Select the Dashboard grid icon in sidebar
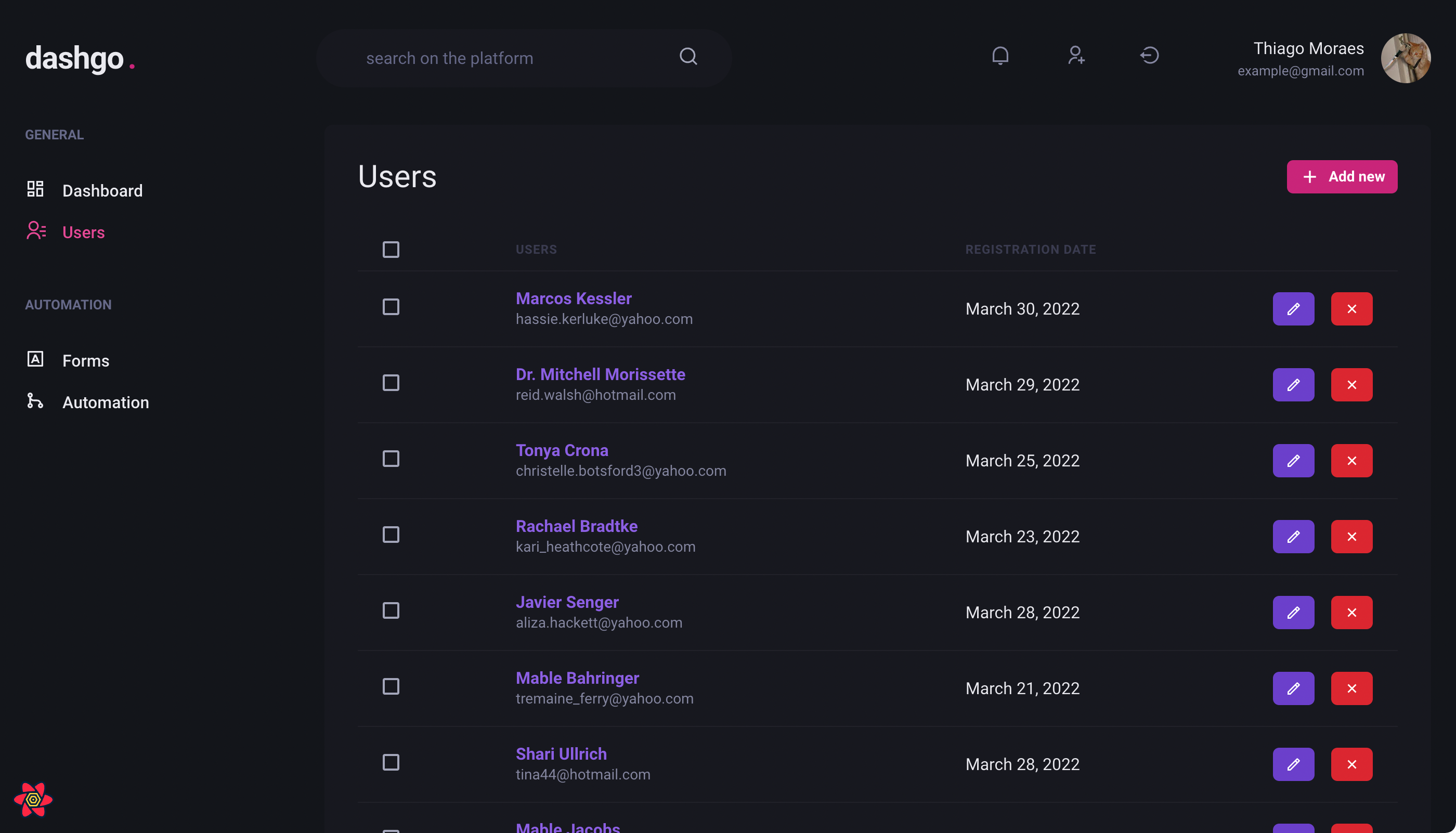This screenshot has width=1456, height=833. pos(35,189)
